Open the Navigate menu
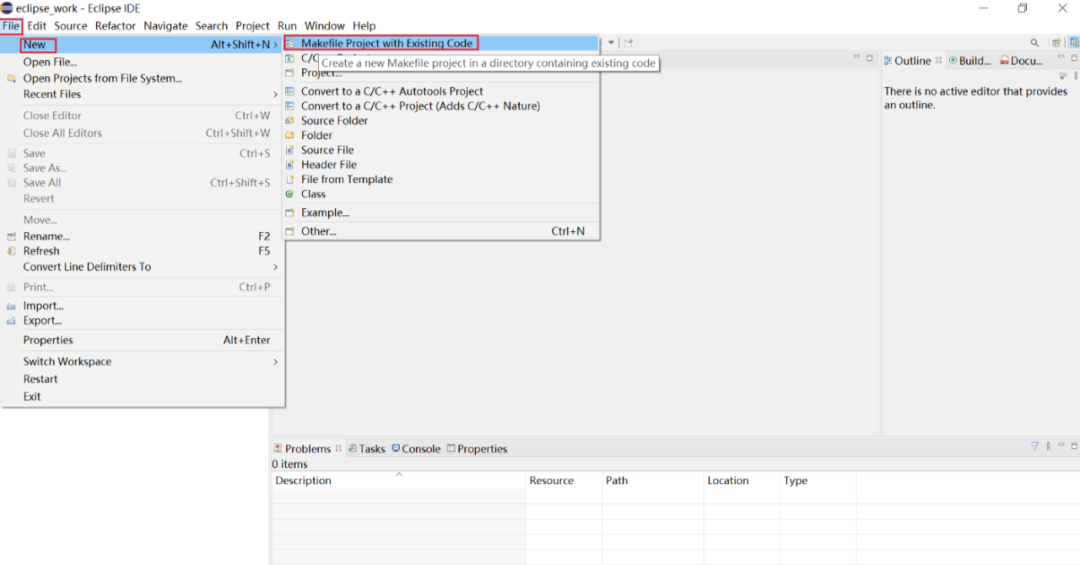The width and height of the screenshot is (1080, 565). [165, 25]
